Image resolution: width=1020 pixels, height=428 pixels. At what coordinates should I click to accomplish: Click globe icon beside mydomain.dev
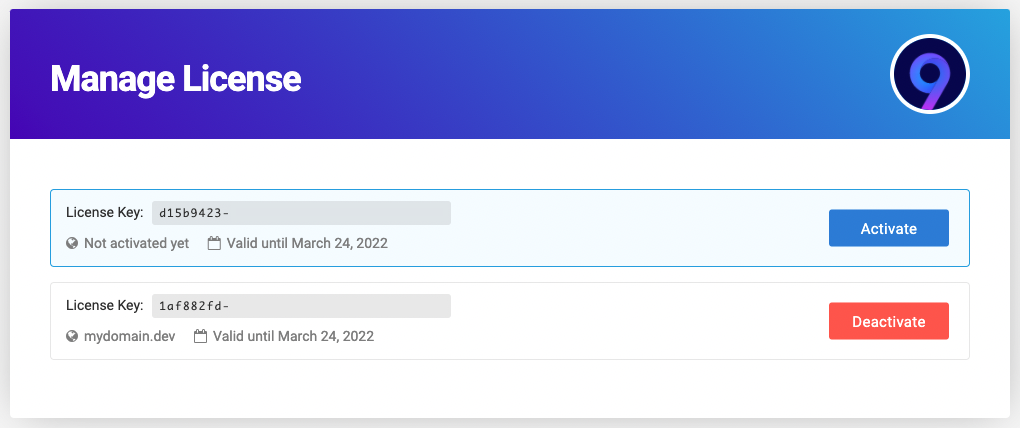click(72, 336)
